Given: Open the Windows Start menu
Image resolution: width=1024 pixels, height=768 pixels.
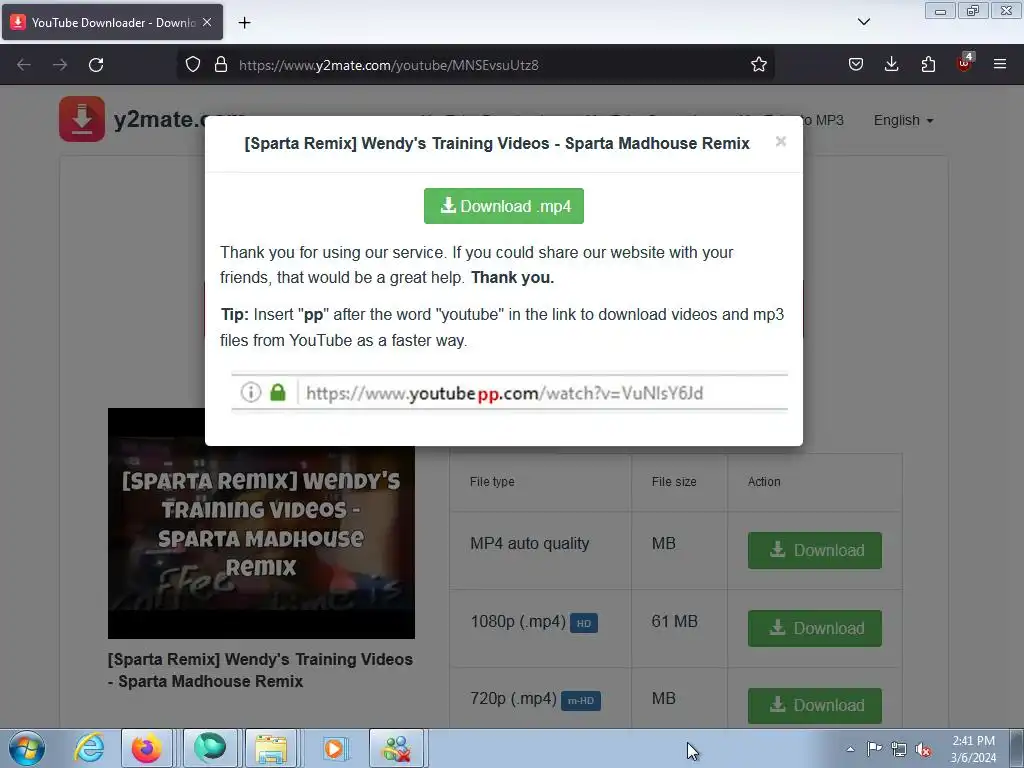Looking at the screenshot, I should (x=27, y=748).
